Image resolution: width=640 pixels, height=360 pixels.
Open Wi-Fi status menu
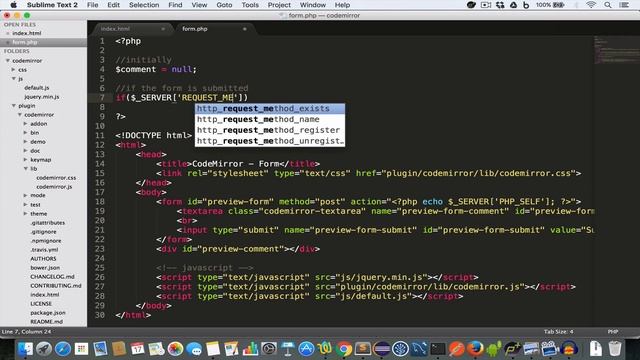click(x=591, y=5)
